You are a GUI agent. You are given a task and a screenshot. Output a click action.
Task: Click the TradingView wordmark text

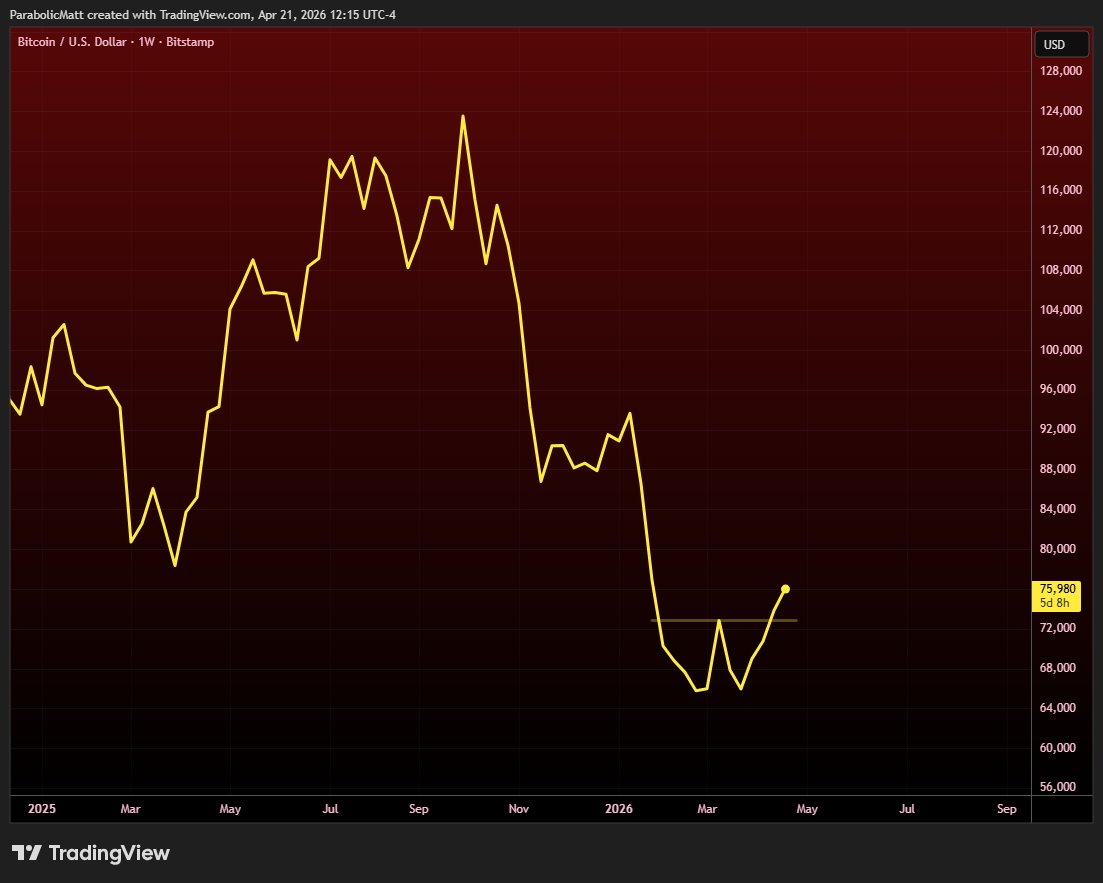coord(109,853)
